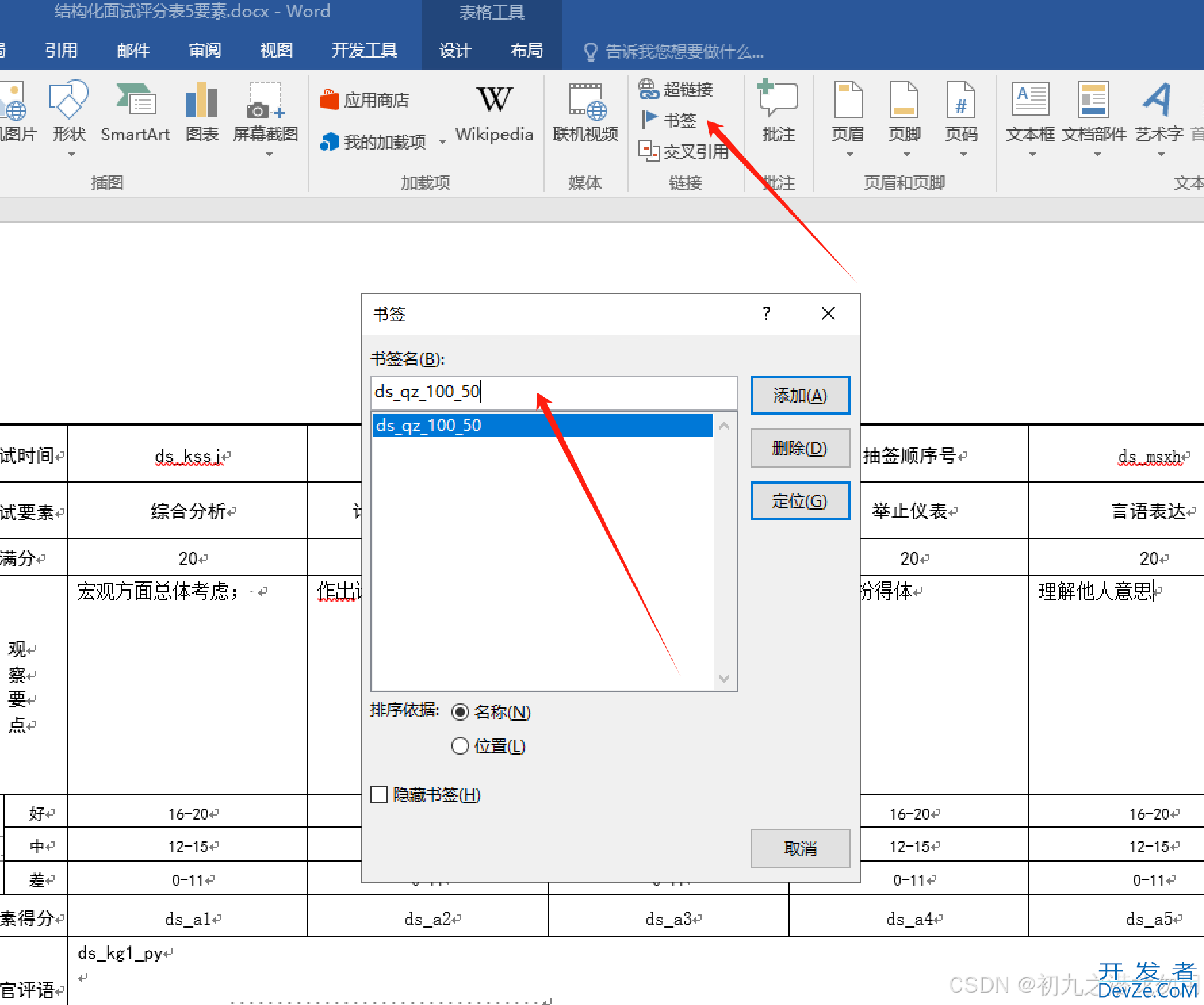Viewport: 1204px width, 1005px height.
Task: Insert a chart (图表)
Action: [202, 112]
